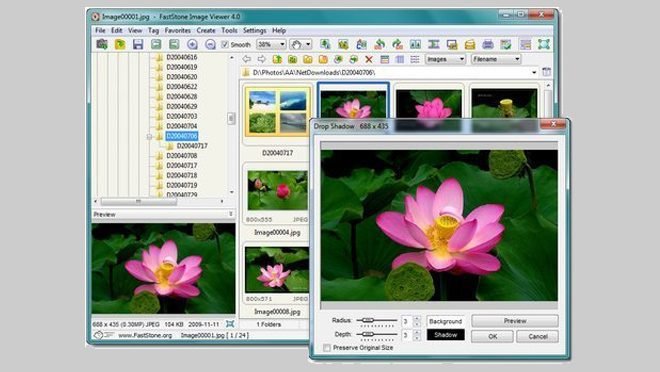
Task: Open the Favorites menu
Action: [178, 31]
